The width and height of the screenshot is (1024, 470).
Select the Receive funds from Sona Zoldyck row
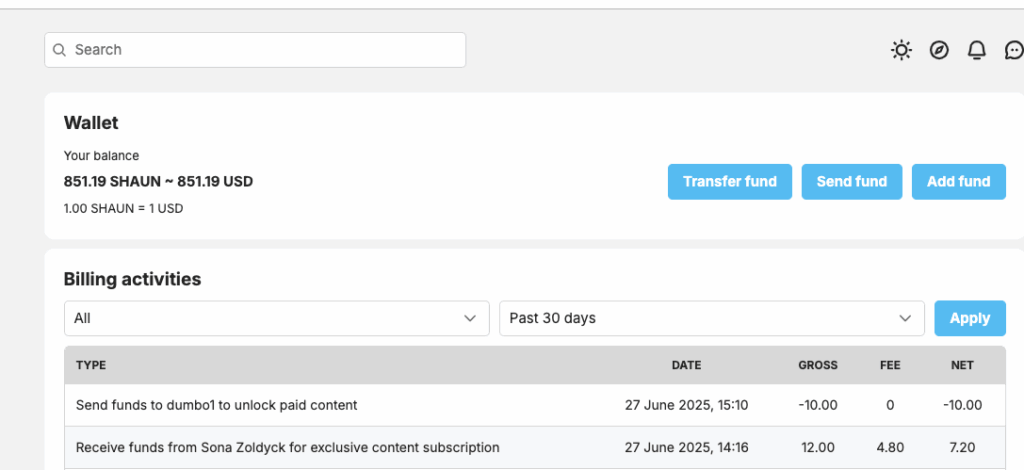tap(535, 448)
